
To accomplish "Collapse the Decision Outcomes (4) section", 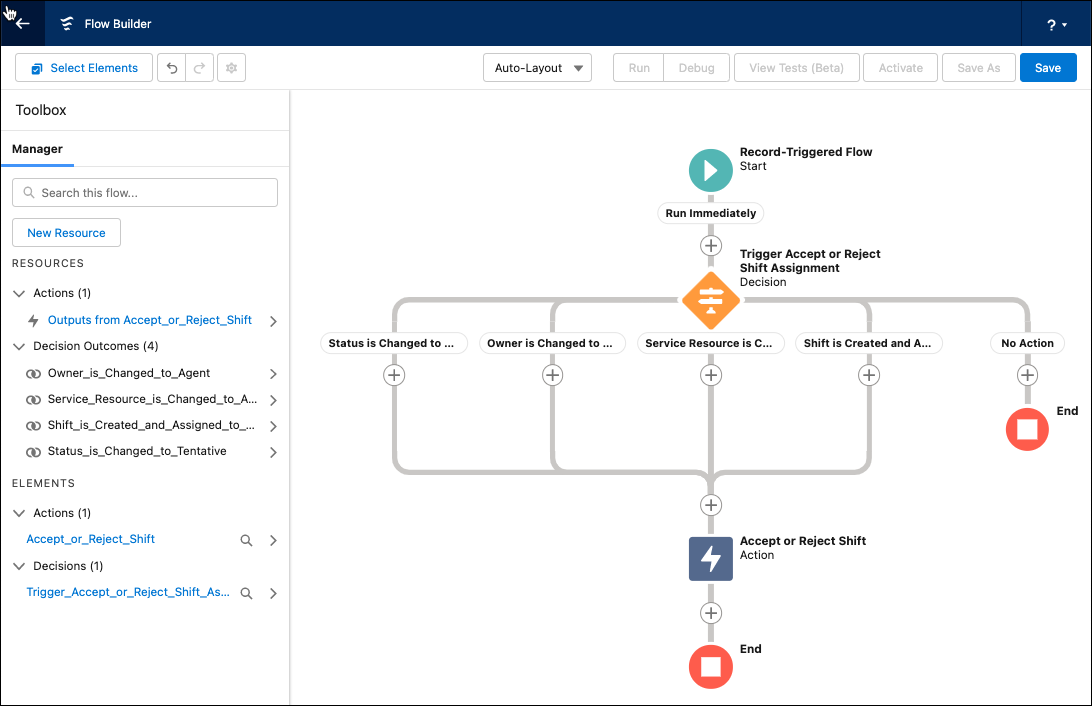I will coord(19,346).
